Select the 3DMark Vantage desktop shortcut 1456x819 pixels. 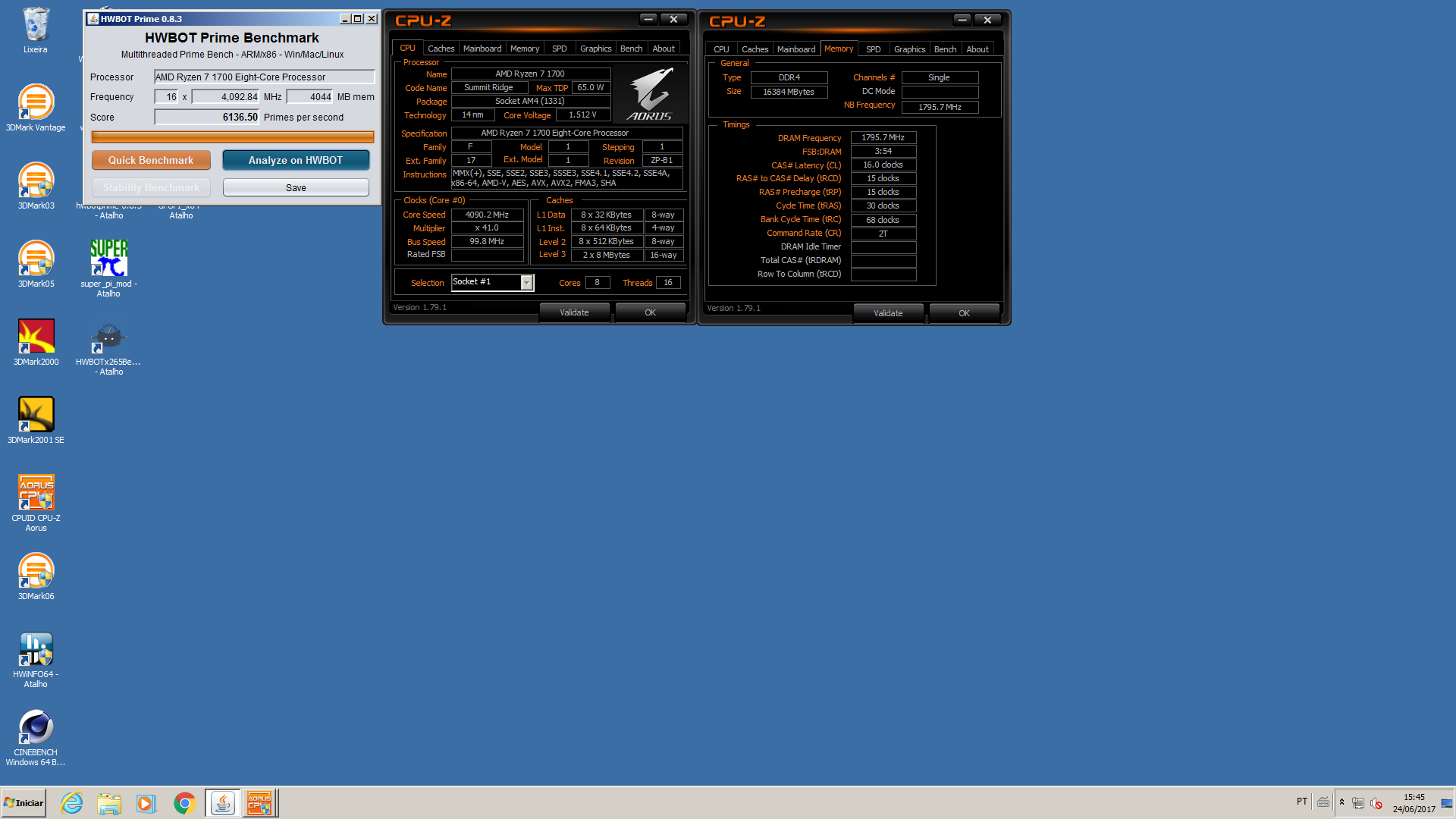(36, 108)
